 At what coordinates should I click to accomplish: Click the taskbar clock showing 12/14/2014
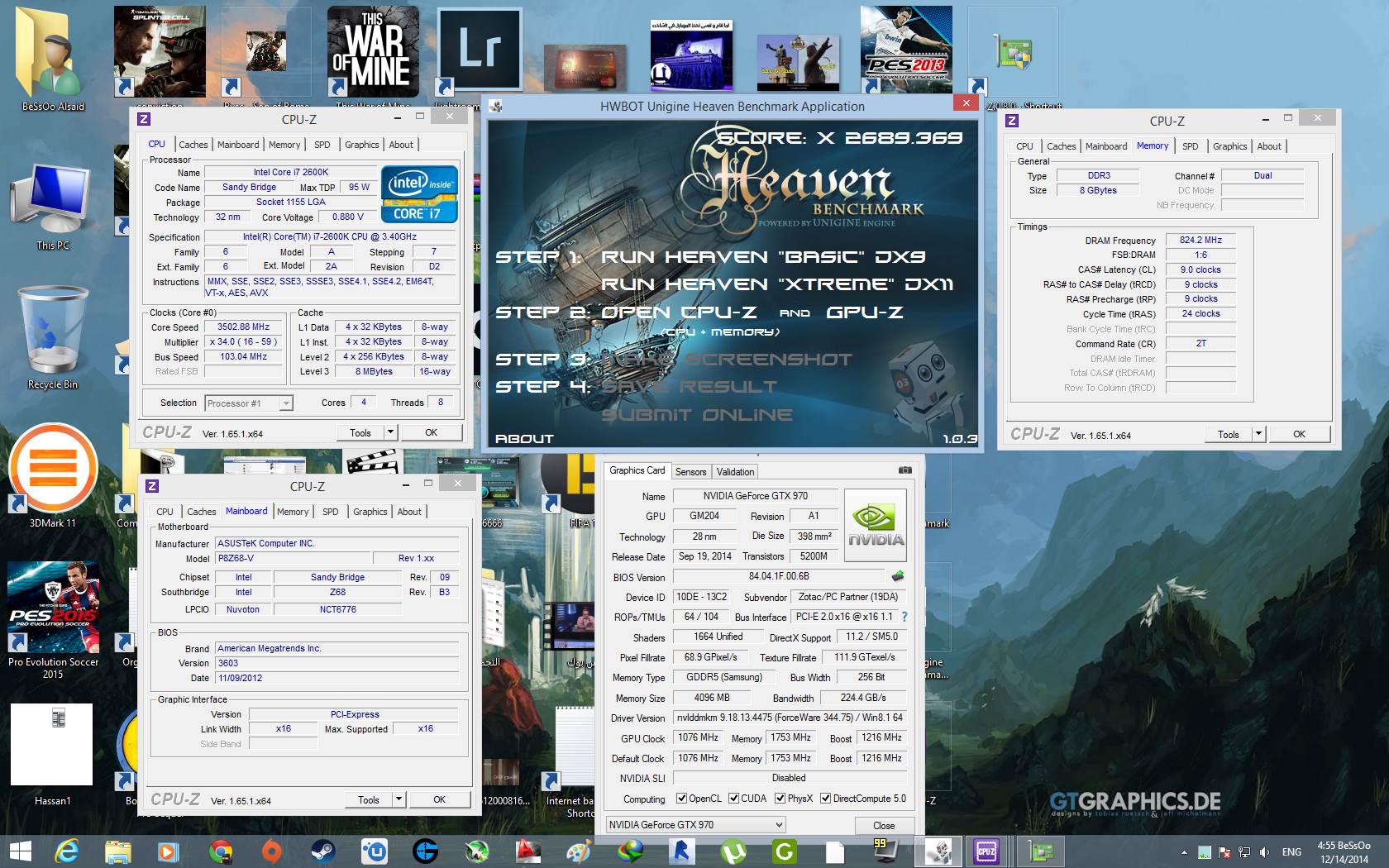[x=1344, y=852]
